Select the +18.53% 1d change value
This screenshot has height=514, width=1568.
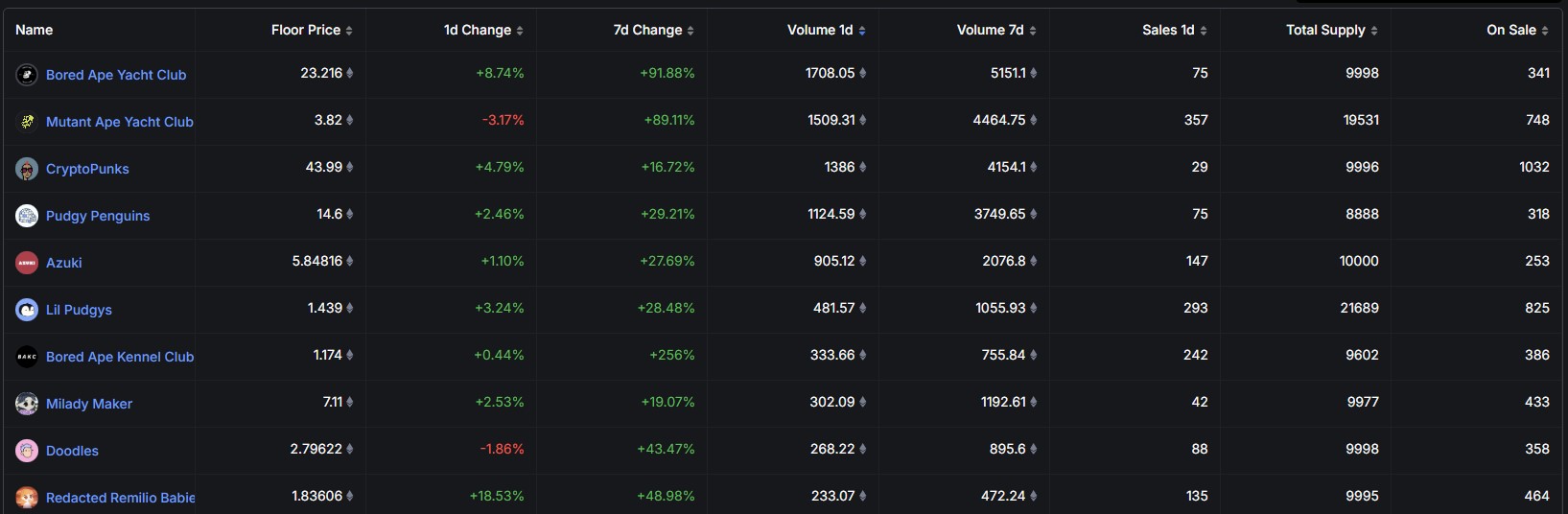coord(497,496)
